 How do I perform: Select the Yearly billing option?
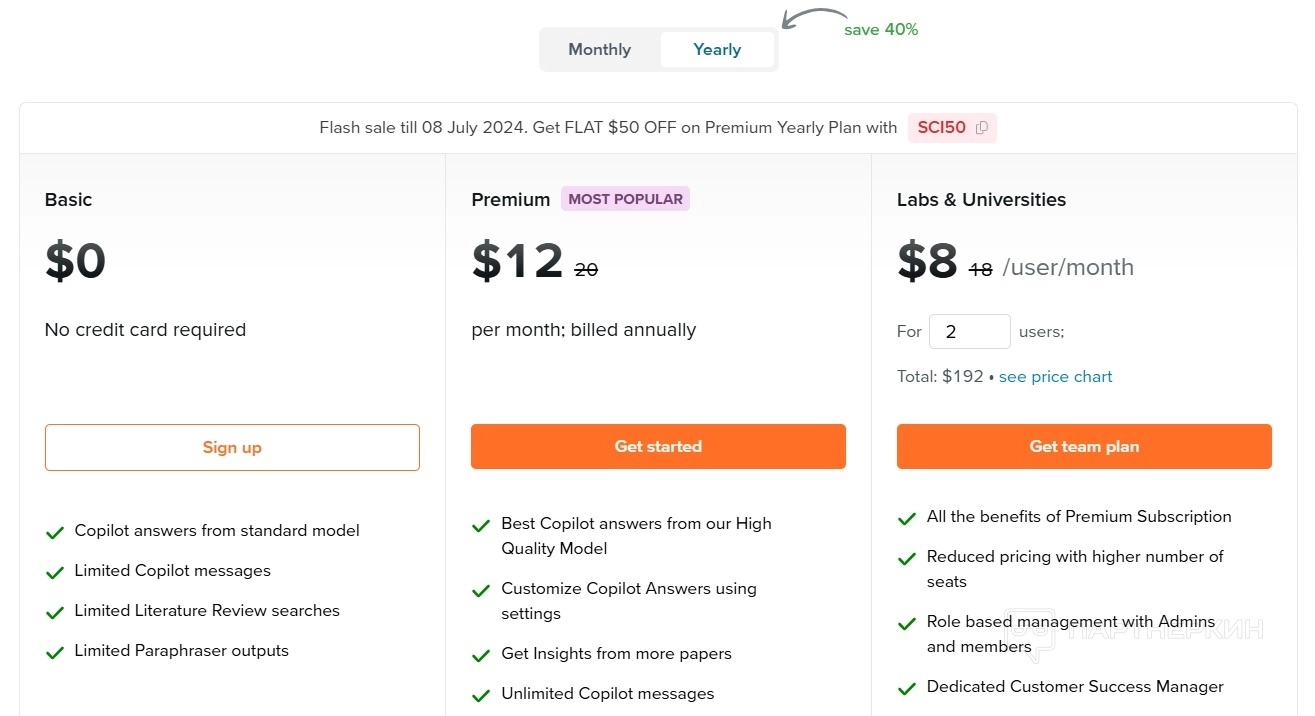pyautogui.click(x=717, y=50)
